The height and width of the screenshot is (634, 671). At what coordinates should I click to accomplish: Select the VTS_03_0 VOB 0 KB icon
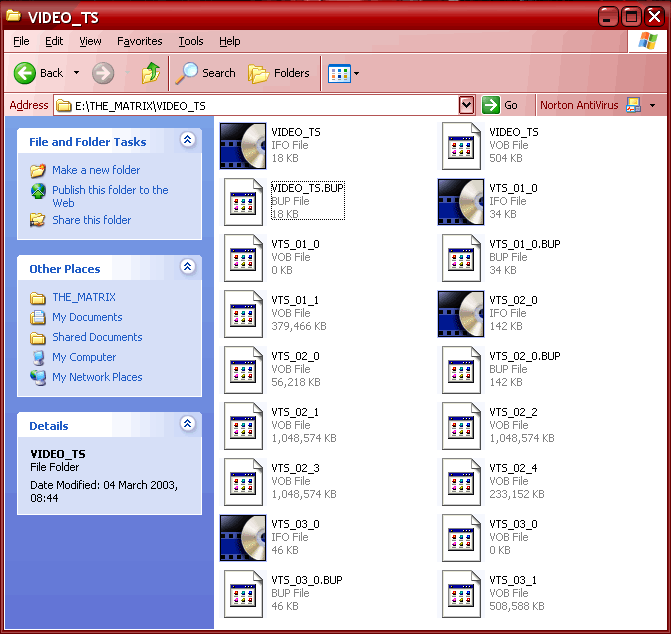click(x=461, y=539)
